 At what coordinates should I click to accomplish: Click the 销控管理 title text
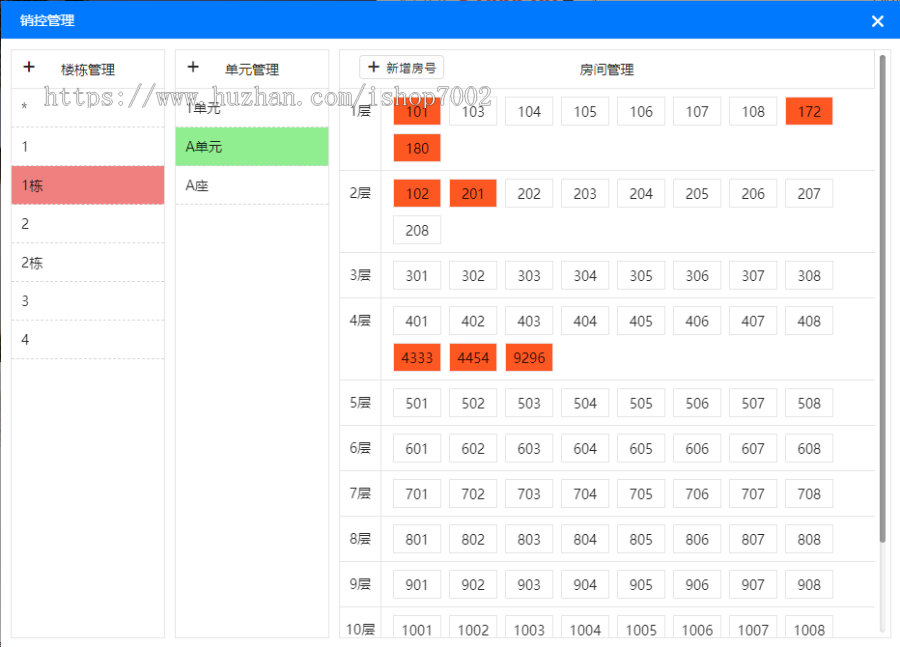tap(47, 21)
